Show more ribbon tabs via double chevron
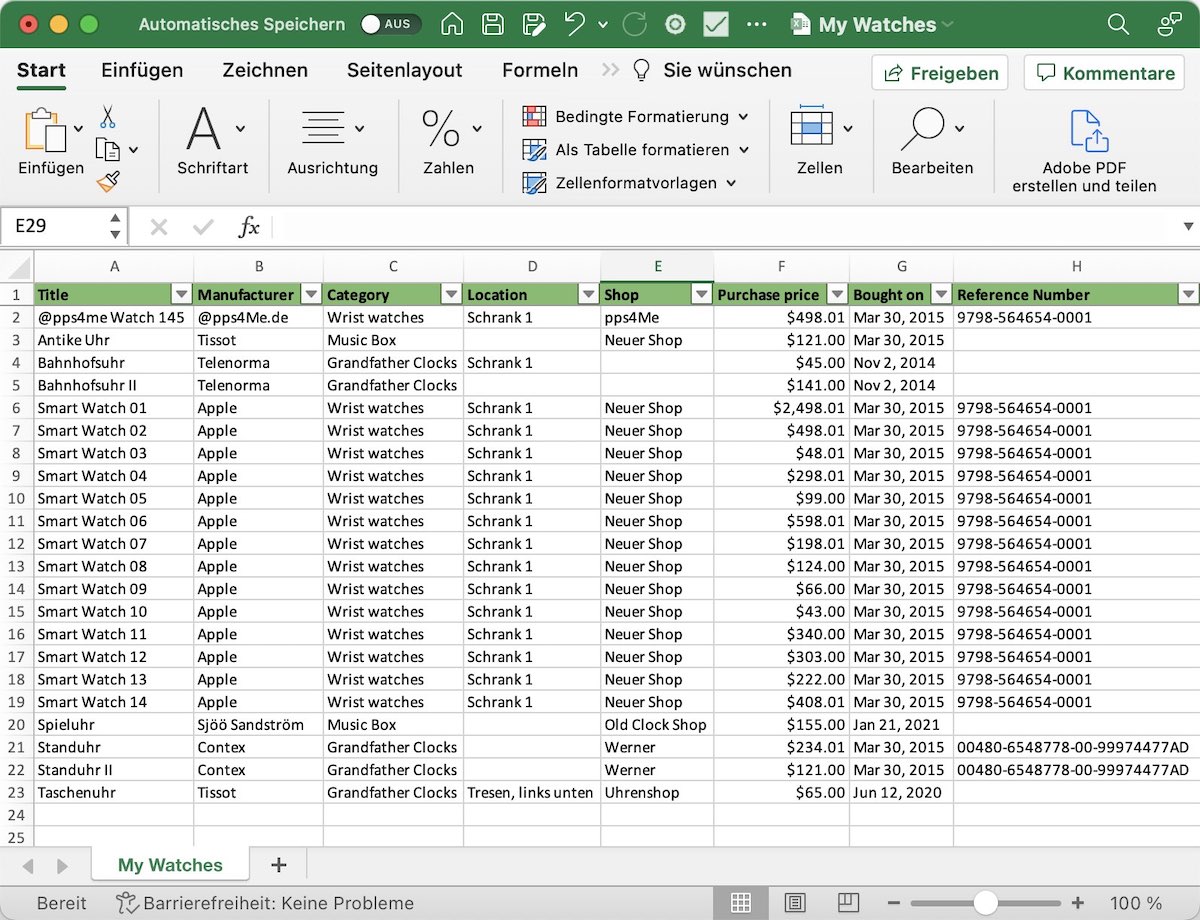Viewport: 1200px width, 920px height. (x=610, y=70)
